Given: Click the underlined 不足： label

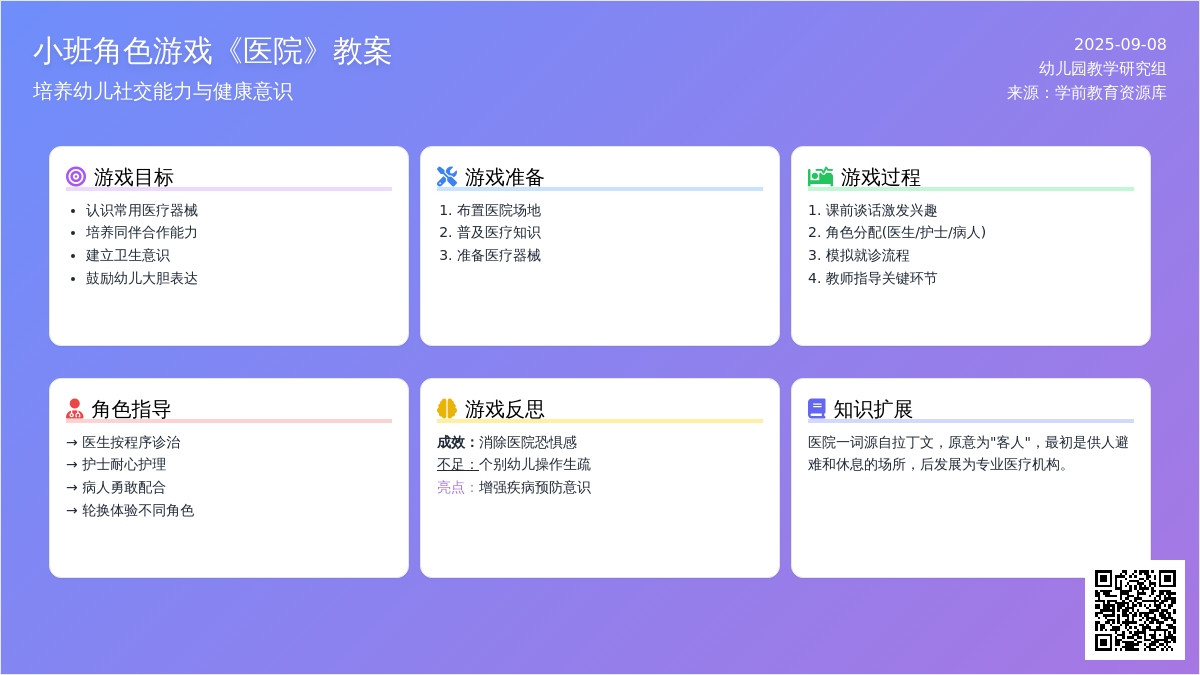Looking at the screenshot, I should [x=457, y=465].
